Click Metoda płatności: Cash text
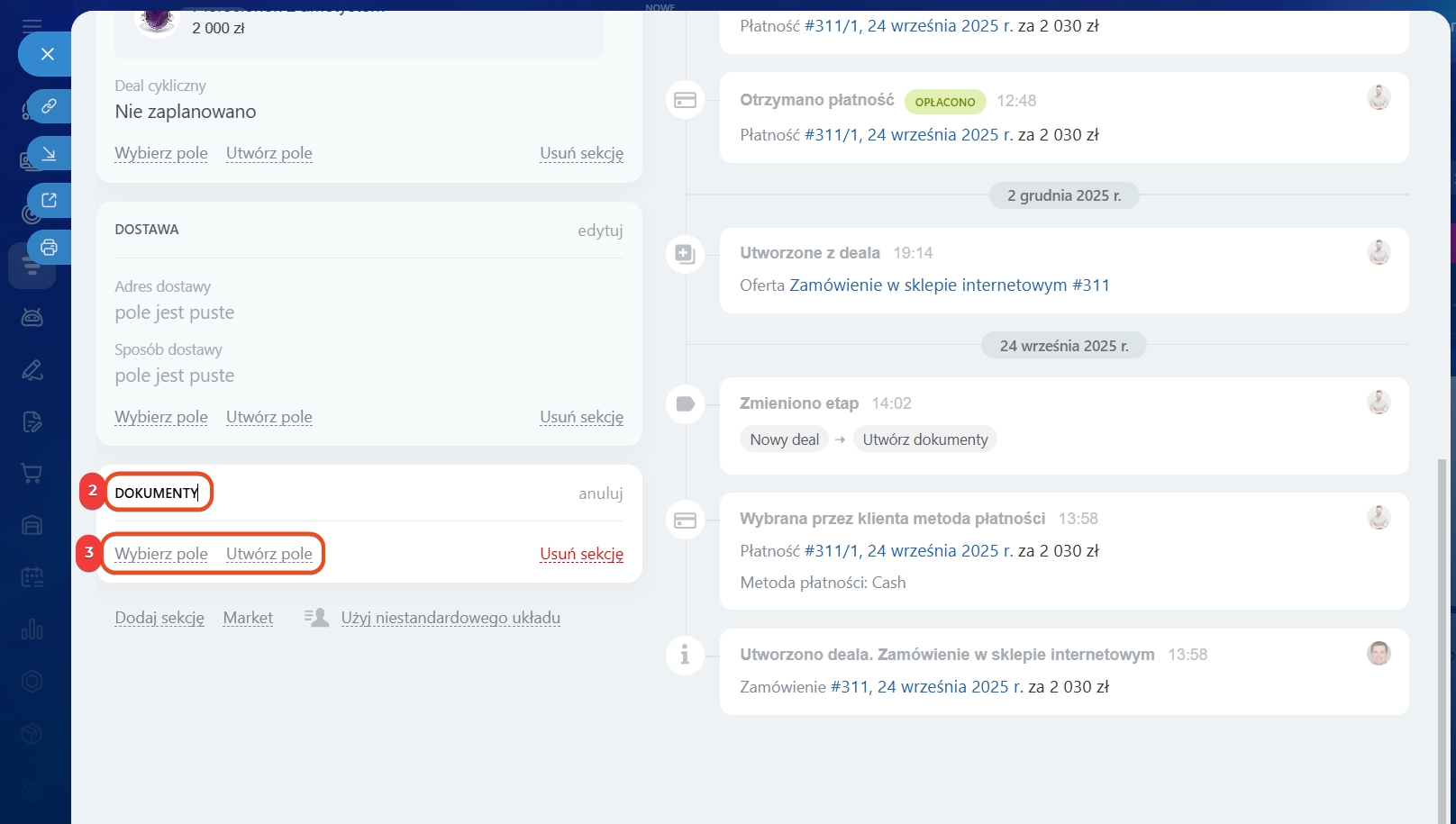1456x824 pixels. point(823,583)
